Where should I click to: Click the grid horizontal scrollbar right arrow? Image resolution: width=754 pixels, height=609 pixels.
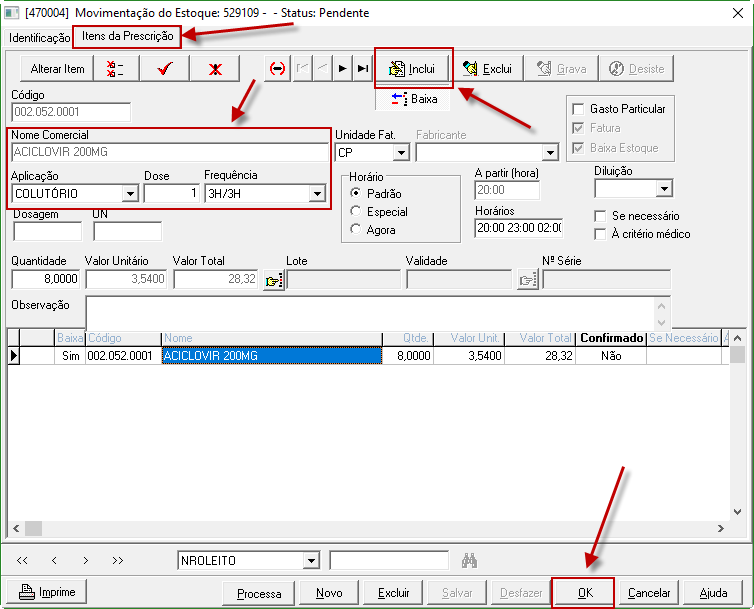coord(721,528)
